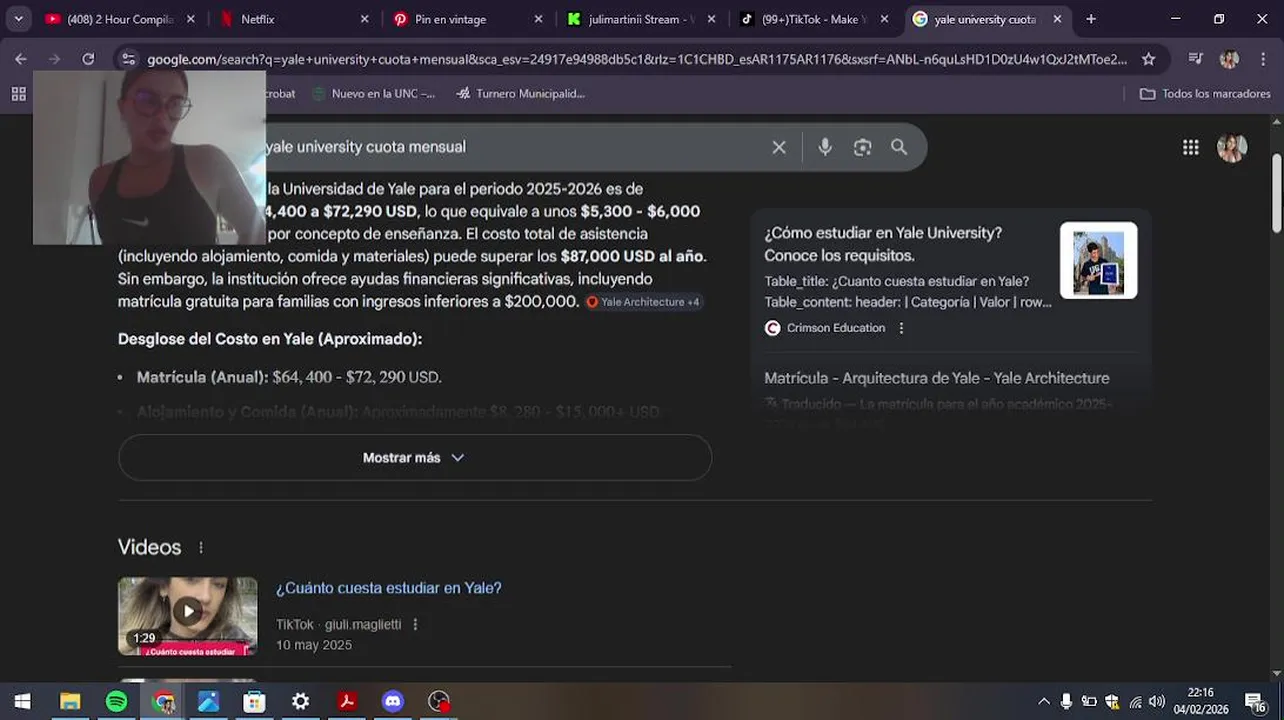1284x720 pixels.
Task: Open Adobe Acrobat from the taskbar
Action: [346, 702]
